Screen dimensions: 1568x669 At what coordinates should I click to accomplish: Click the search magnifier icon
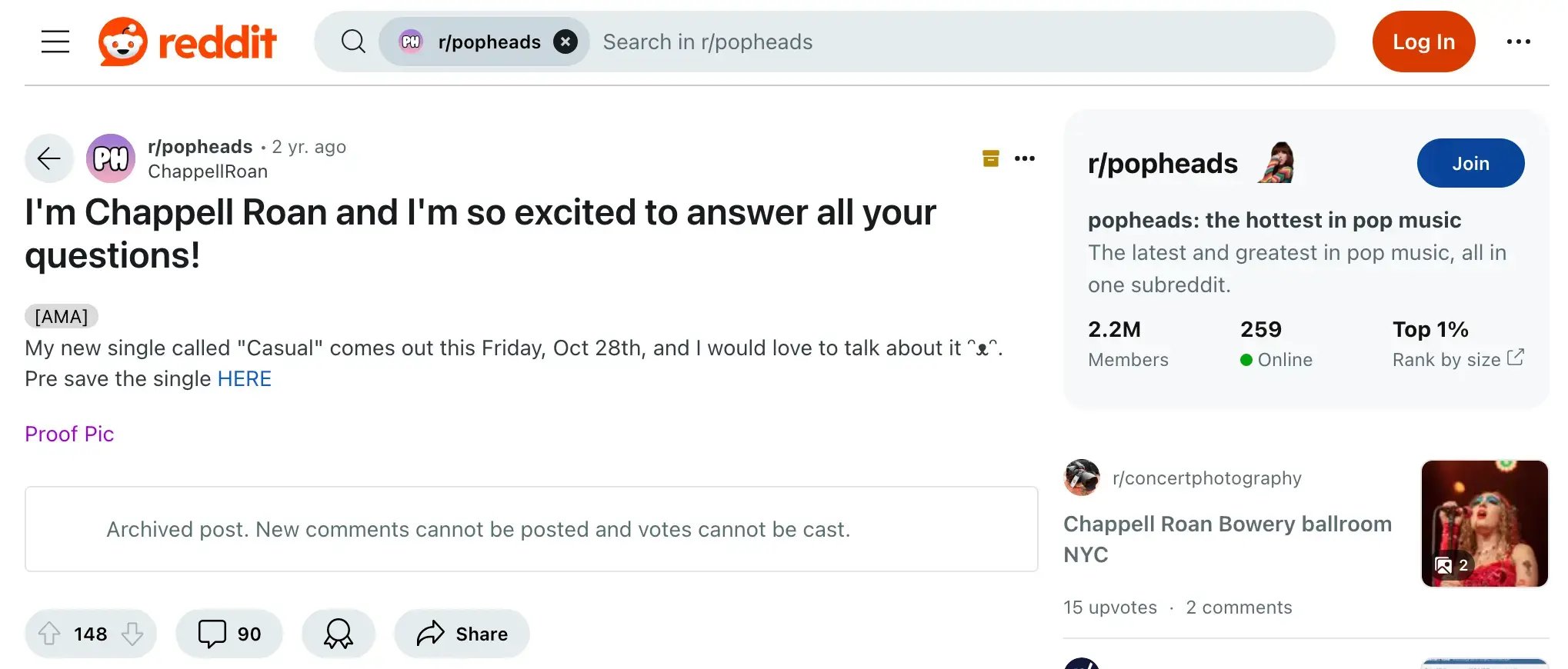(x=353, y=42)
